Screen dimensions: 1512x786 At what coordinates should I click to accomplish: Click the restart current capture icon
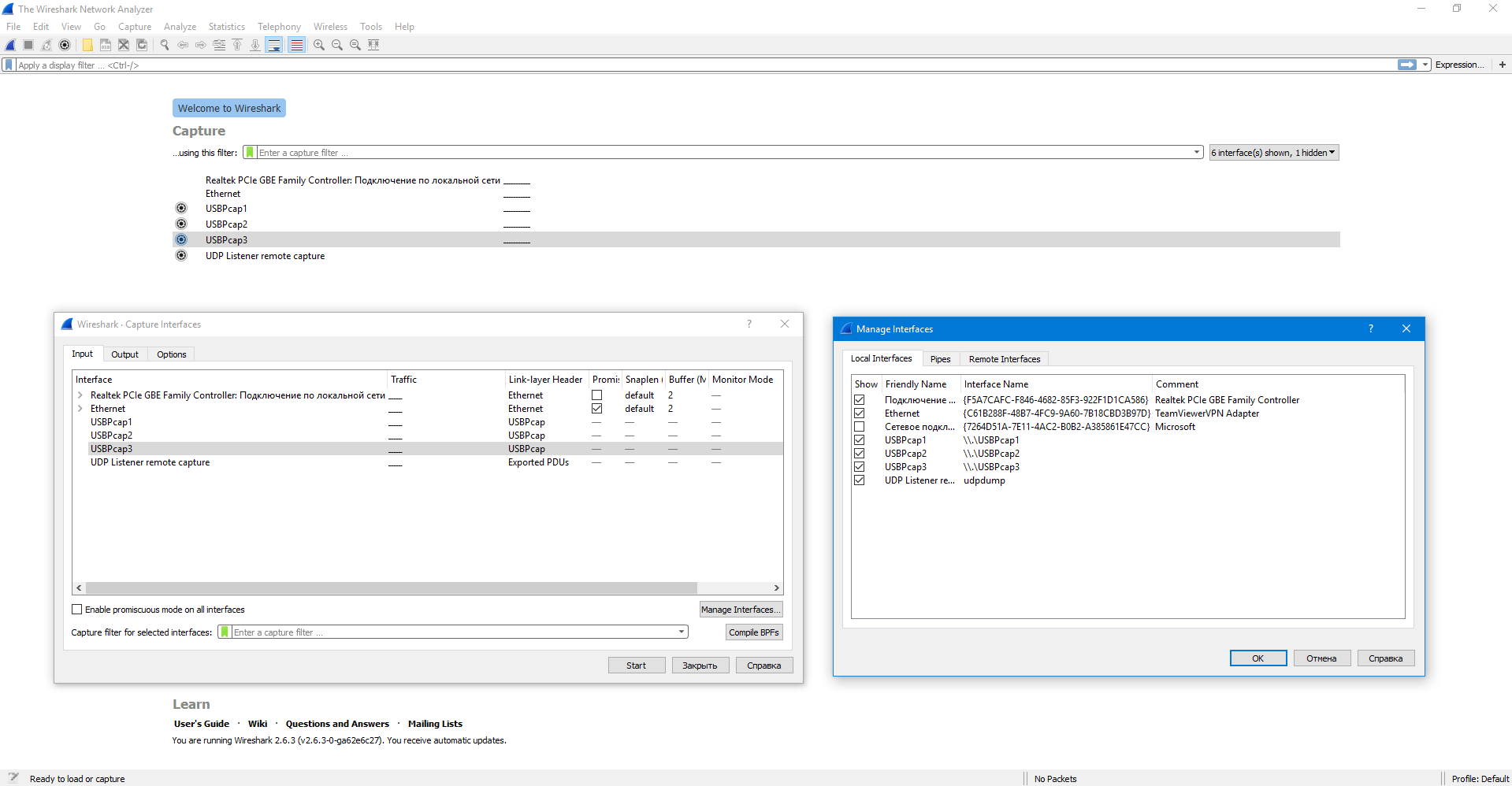46,45
